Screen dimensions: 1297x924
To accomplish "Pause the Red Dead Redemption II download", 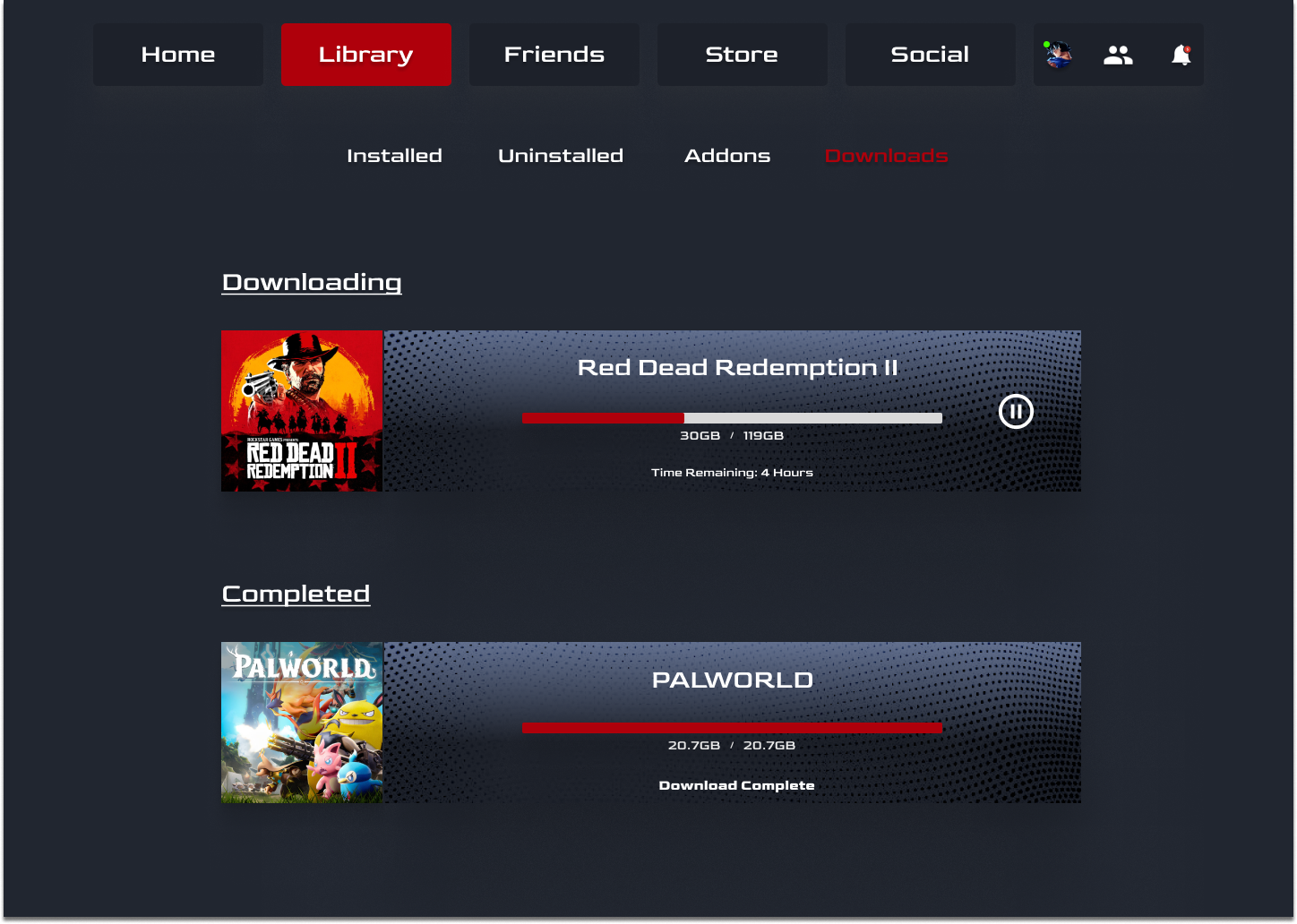I will [x=1016, y=412].
